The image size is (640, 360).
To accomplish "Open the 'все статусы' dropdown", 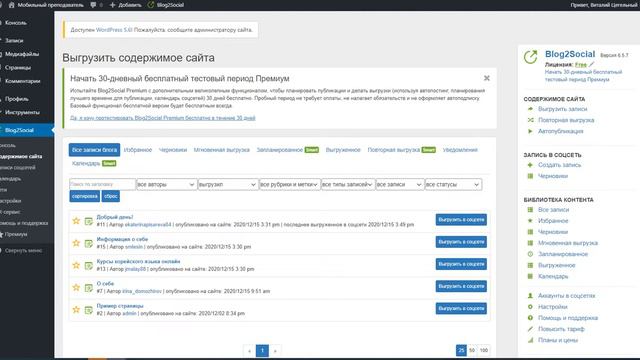I will click(x=453, y=184).
